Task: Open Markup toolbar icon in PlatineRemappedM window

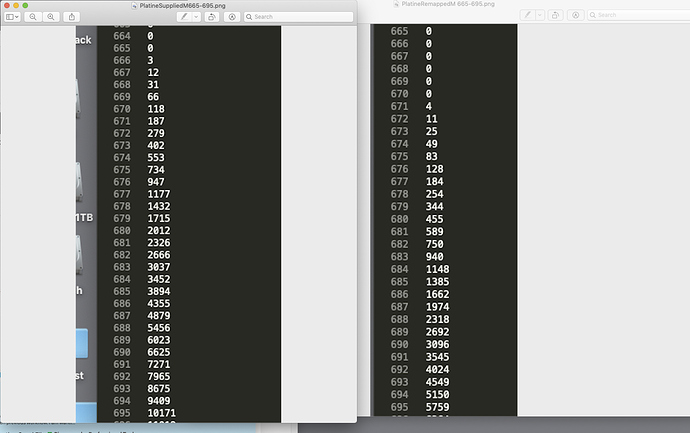Action: tap(575, 16)
